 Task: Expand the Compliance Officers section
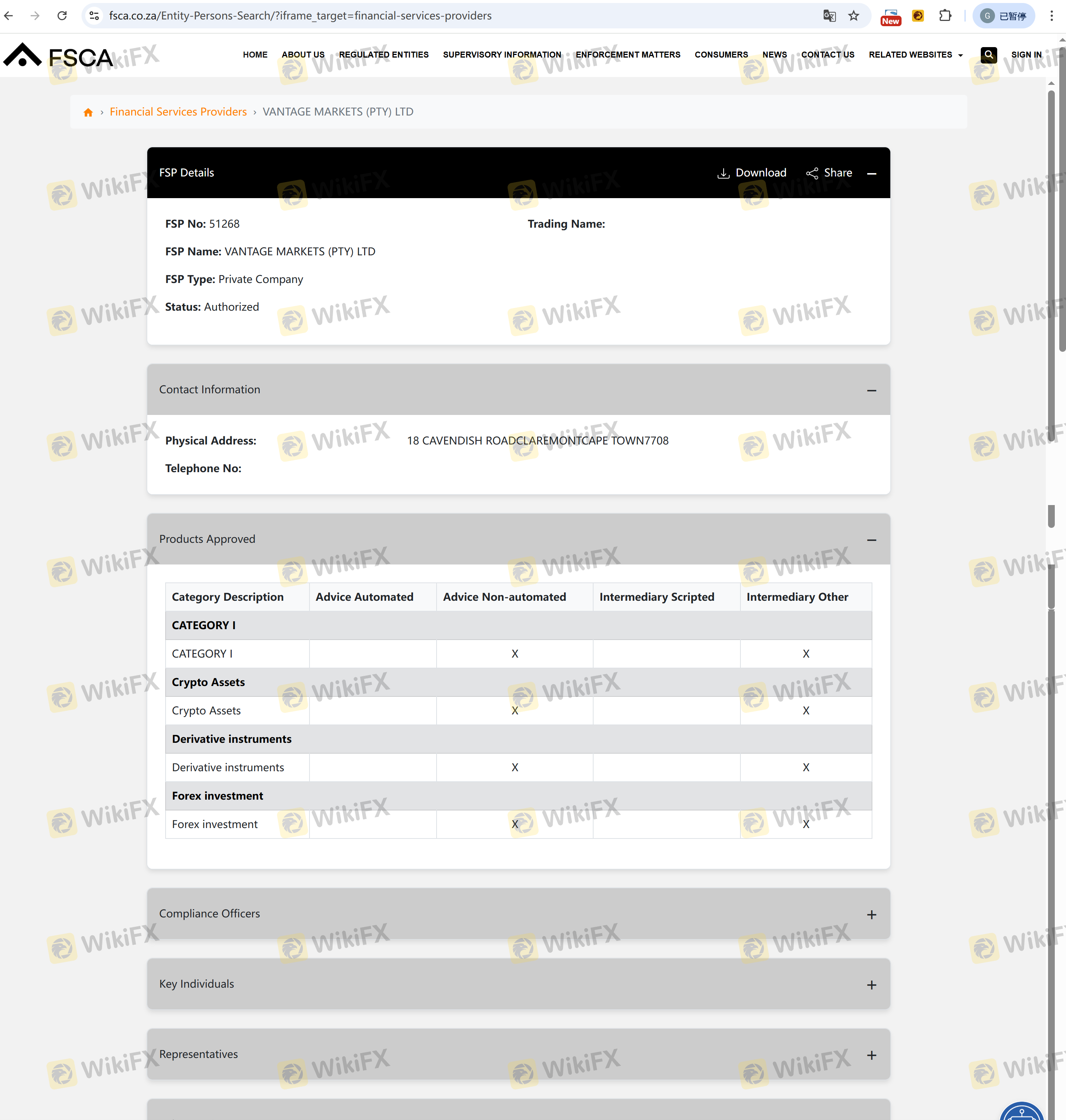(x=871, y=914)
